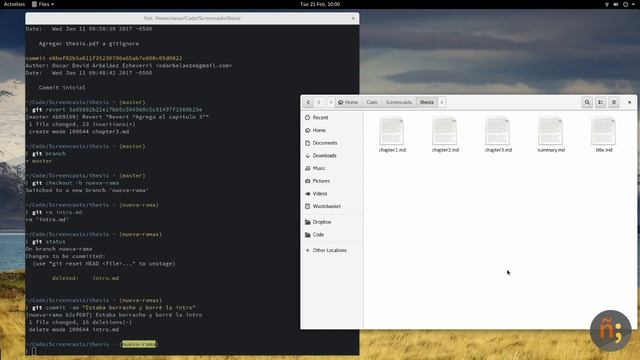Screen dimensions: 640x360
Task: Open Downloads in the Files sidebar
Action: pyautogui.click(x=331, y=156)
